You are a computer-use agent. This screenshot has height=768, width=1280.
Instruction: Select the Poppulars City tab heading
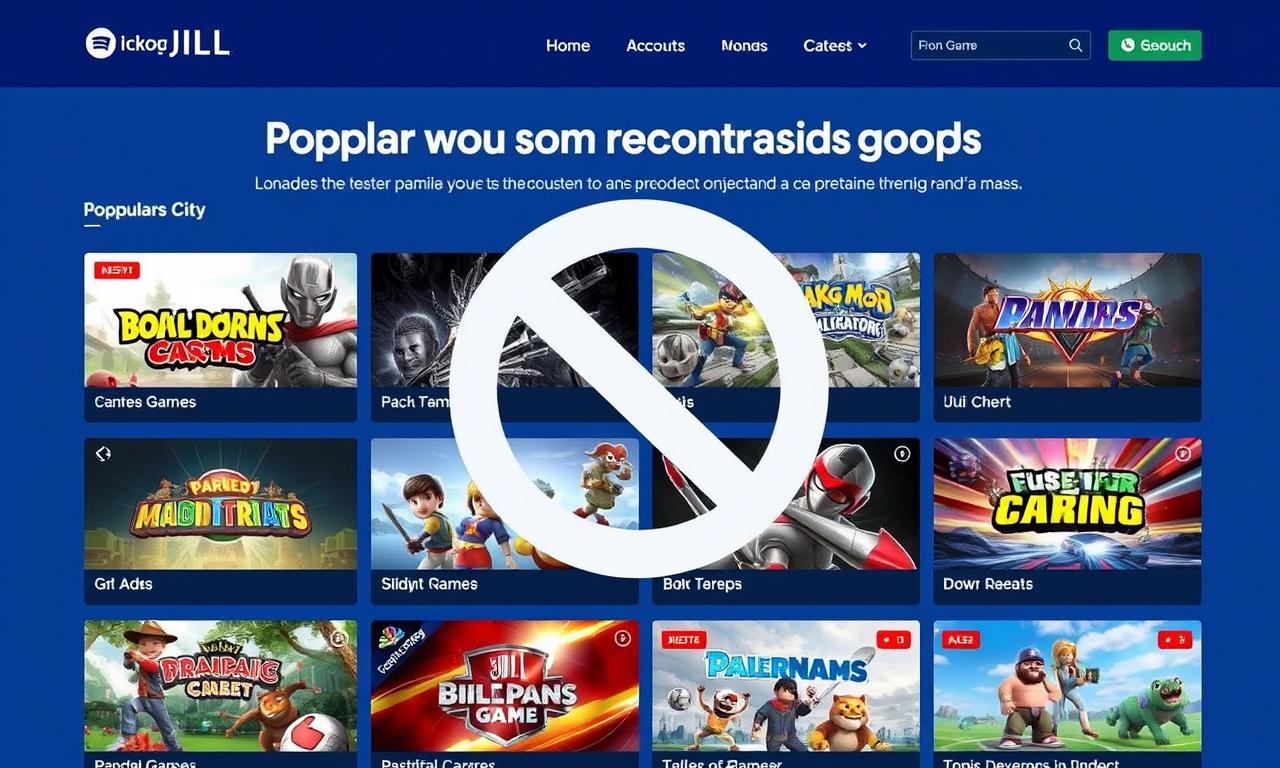pyautogui.click(x=145, y=210)
